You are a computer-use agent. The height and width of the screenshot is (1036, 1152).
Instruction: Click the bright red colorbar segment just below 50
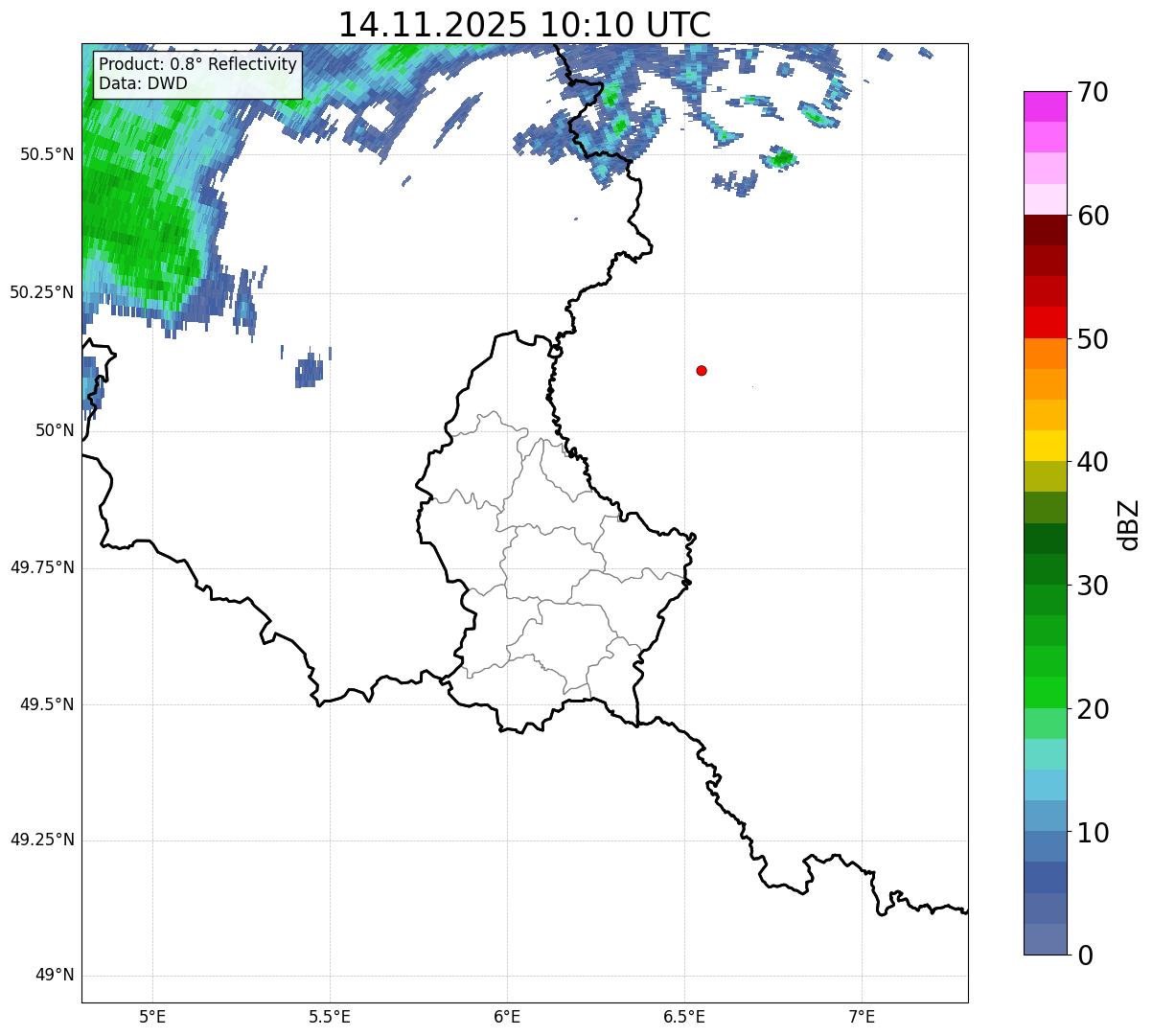coord(1045,322)
